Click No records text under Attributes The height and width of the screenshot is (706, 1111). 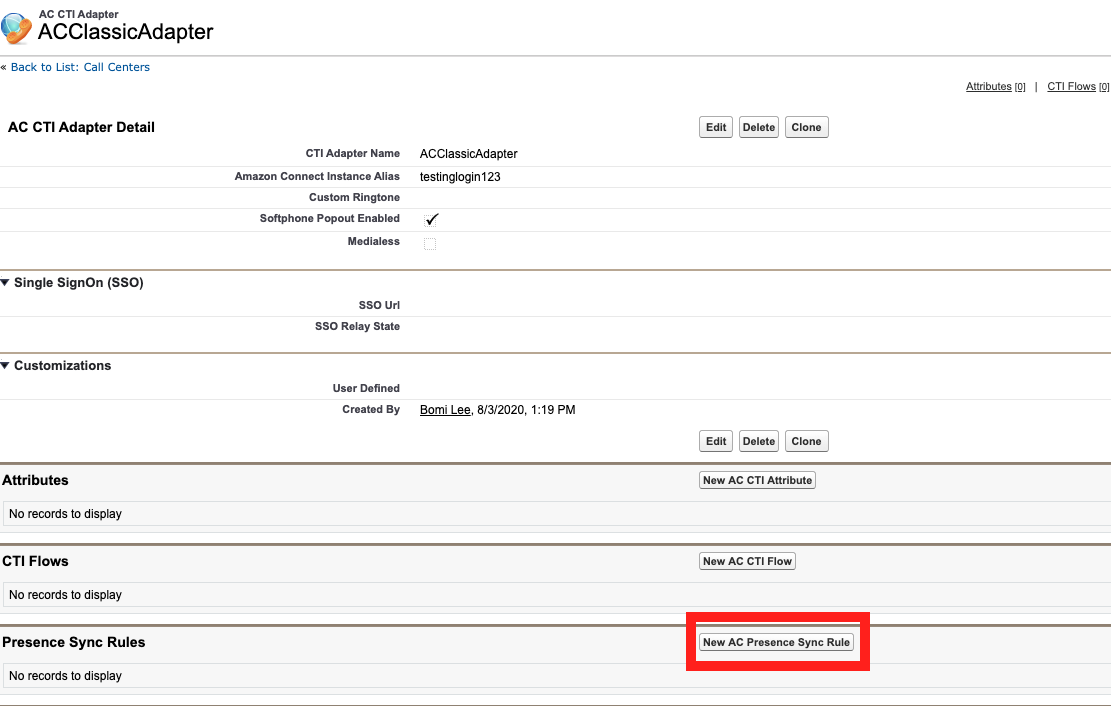point(65,514)
